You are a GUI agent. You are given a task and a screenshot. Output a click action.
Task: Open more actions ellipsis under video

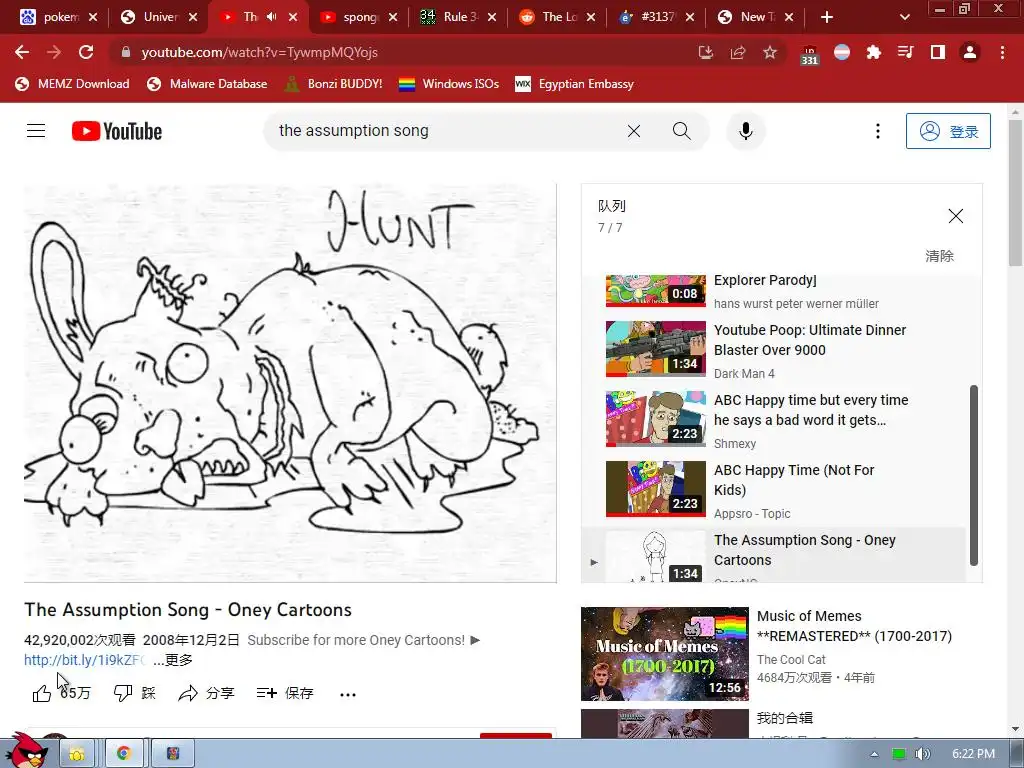[348, 694]
